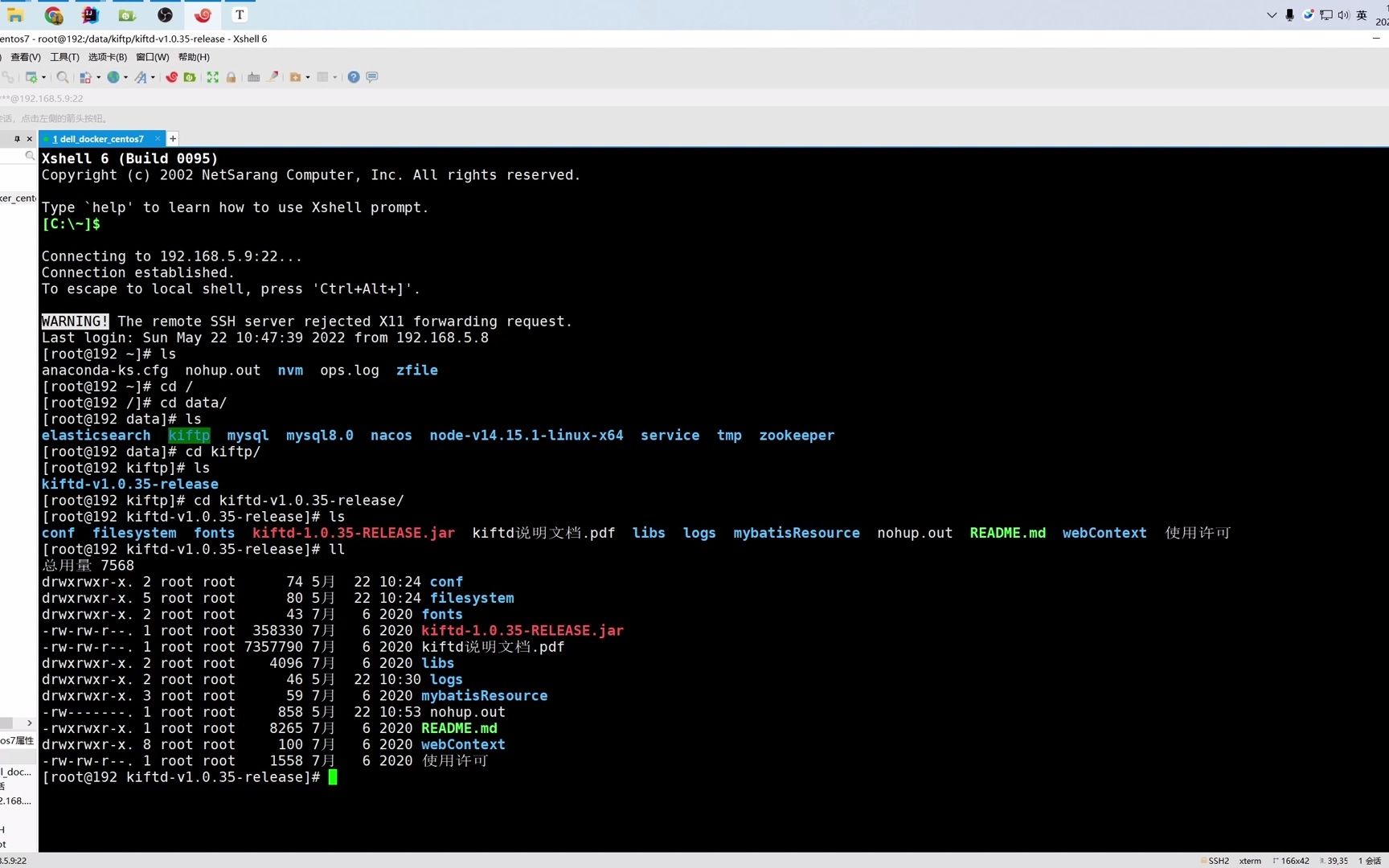
Task: Expand the font settings dropdown arrow
Action: 153,77
